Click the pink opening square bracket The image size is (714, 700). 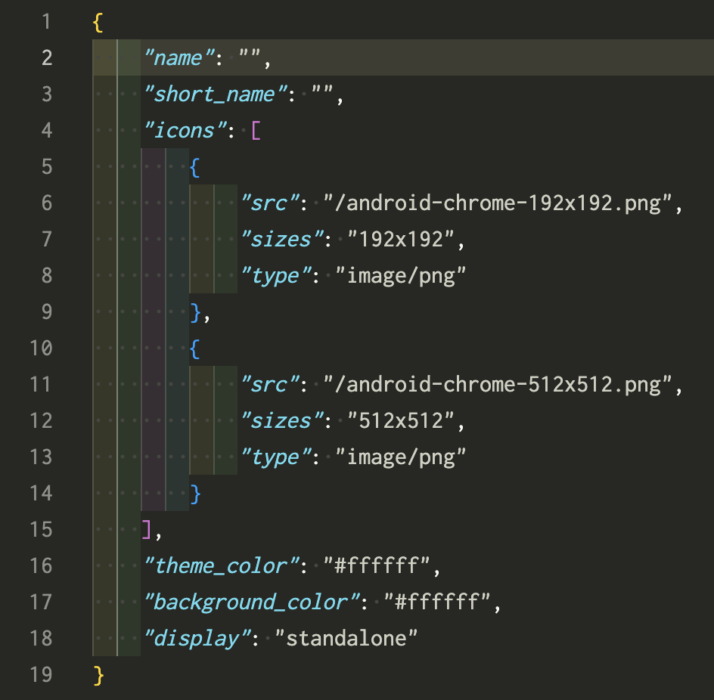tap(256, 131)
